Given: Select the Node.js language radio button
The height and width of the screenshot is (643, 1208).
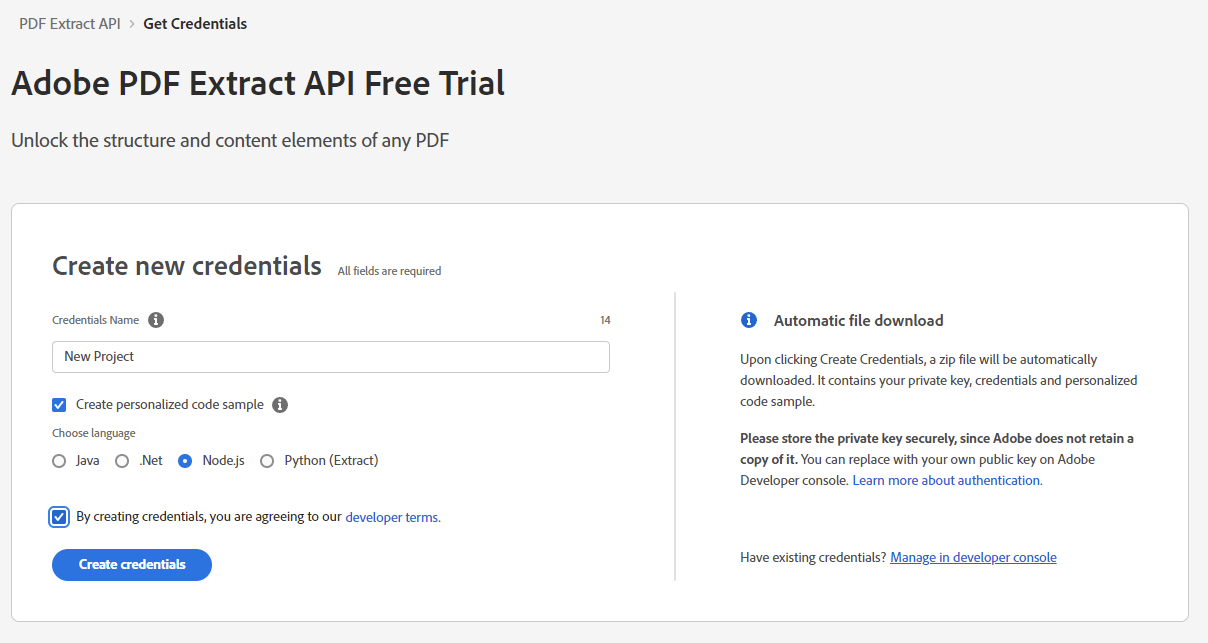Looking at the screenshot, I should pyautogui.click(x=185, y=461).
